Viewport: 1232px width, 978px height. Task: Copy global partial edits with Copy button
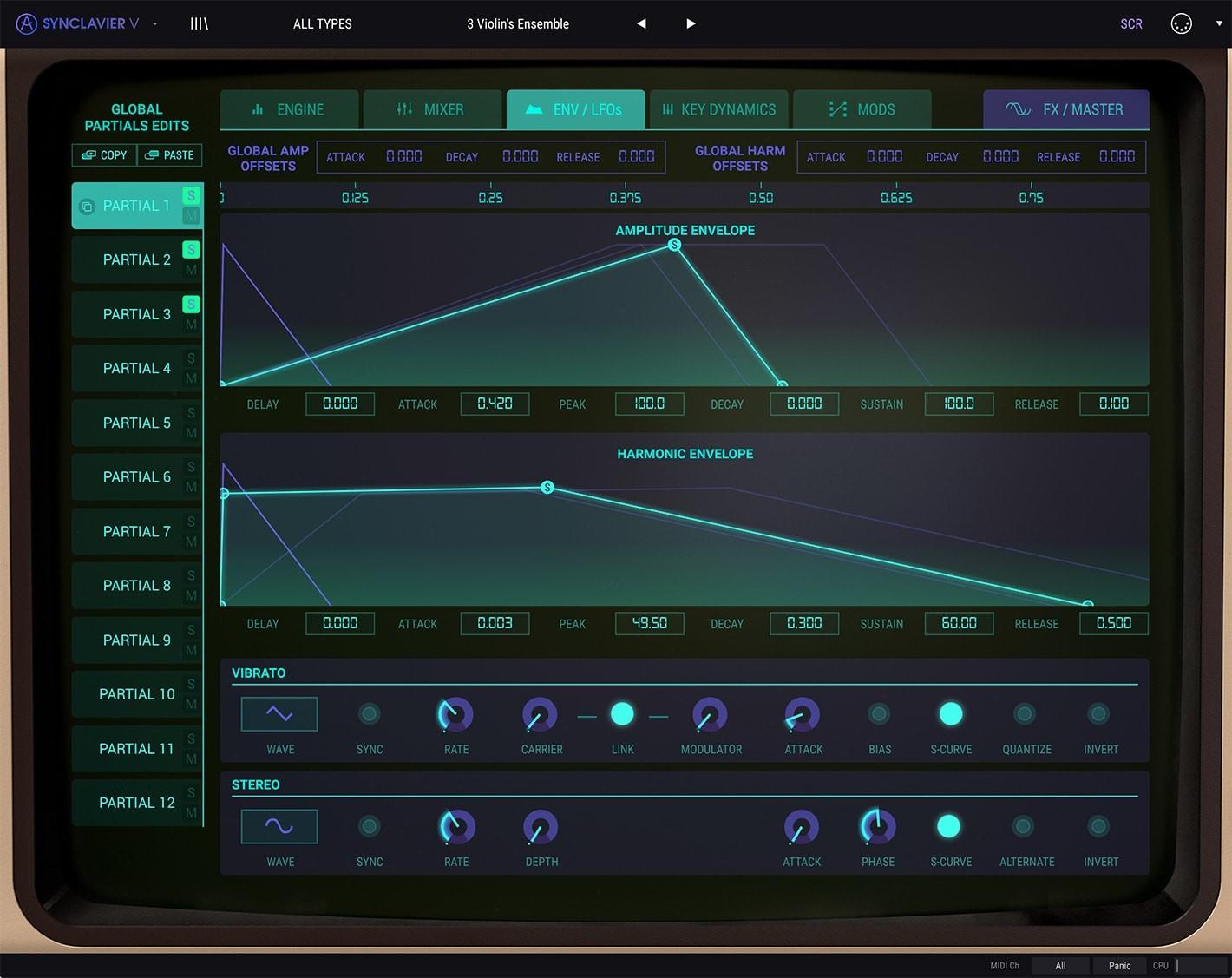coord(103,154)
